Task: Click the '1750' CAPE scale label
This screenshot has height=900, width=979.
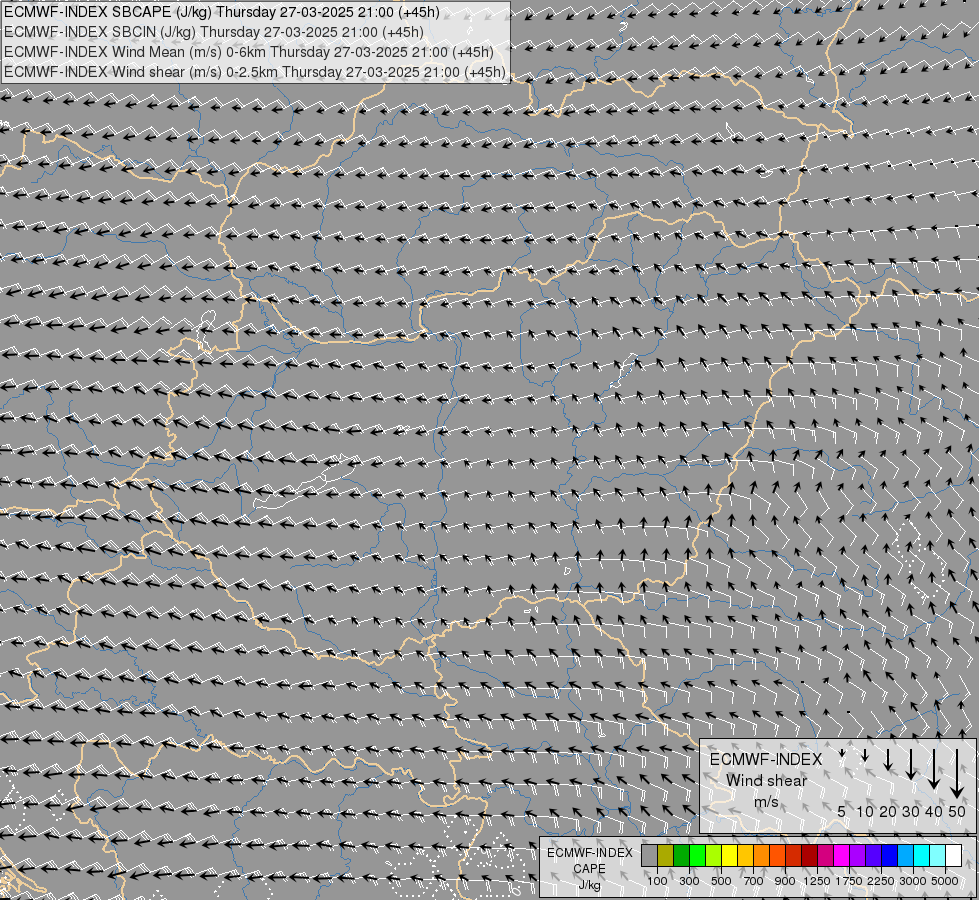Action: 849,881
